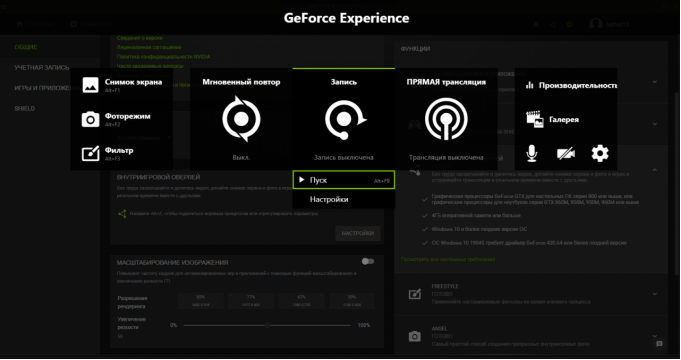
Task: Expand the second feature row chevron with gamepad
Action: click(655, 124)
